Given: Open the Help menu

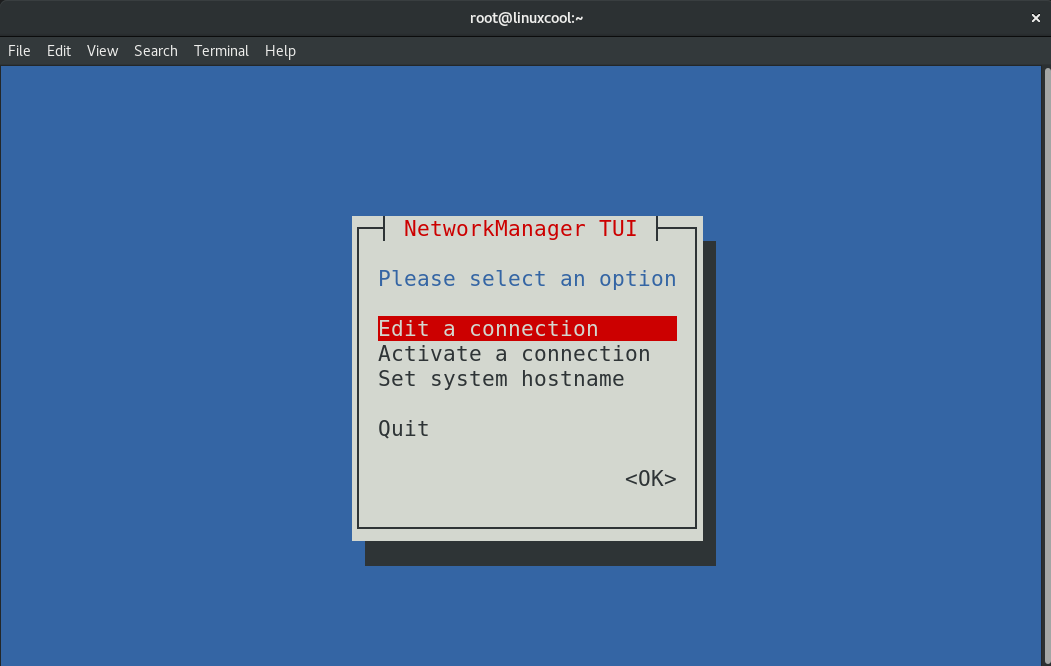Looking at the screenshot, I should (x=280, y=51).
